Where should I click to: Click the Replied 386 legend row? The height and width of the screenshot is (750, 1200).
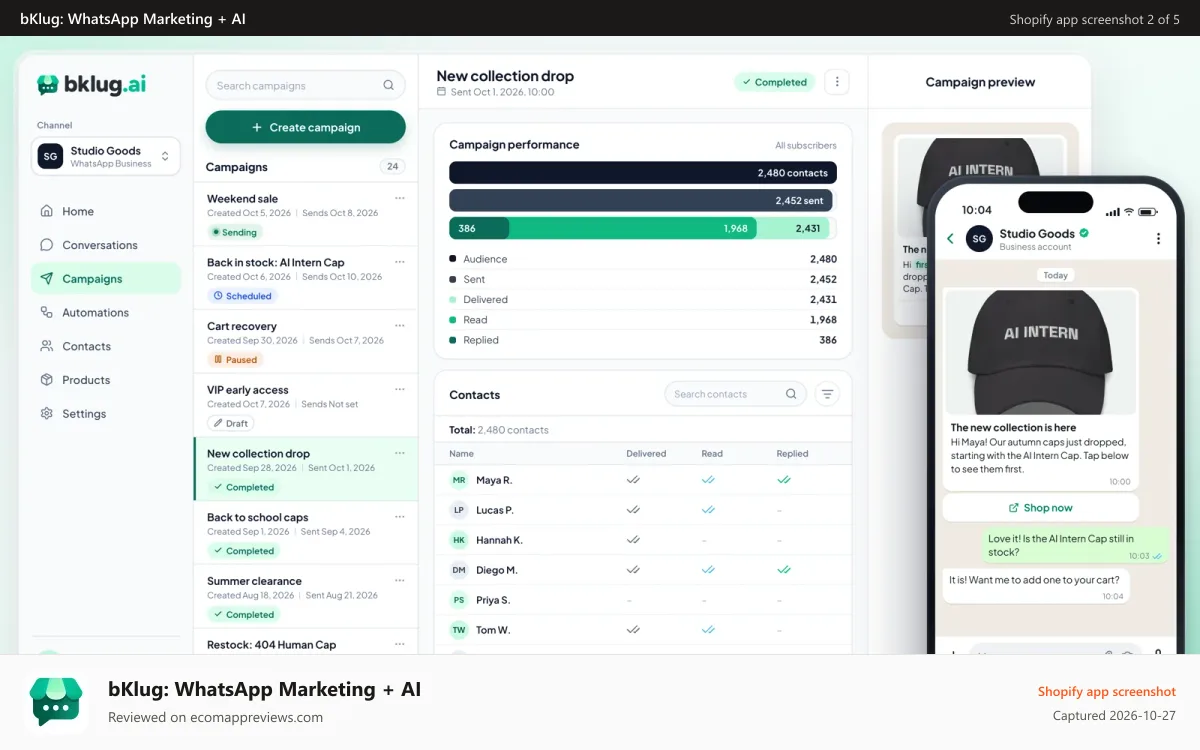643,340
